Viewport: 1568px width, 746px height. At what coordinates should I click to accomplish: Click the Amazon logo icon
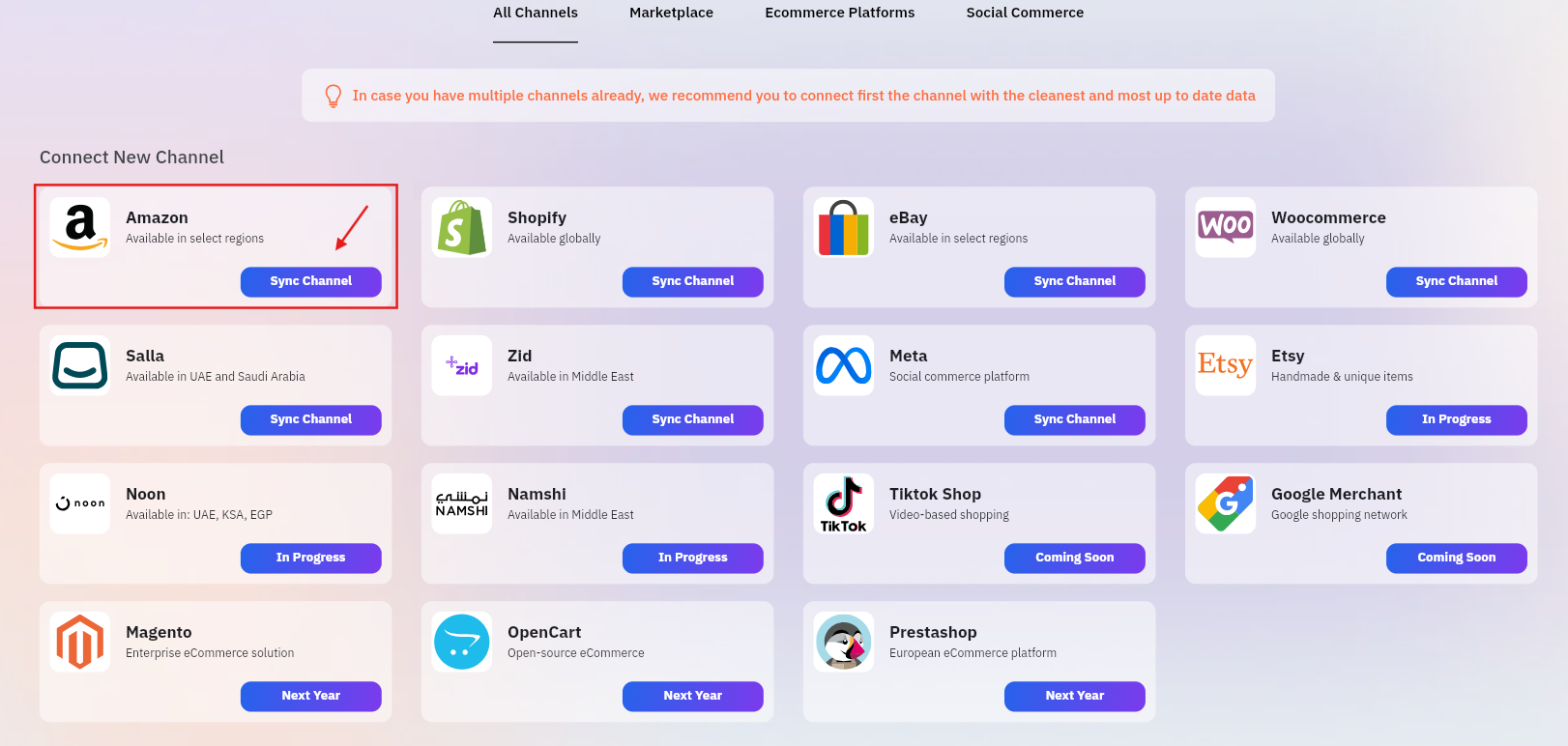pos(80,228)
